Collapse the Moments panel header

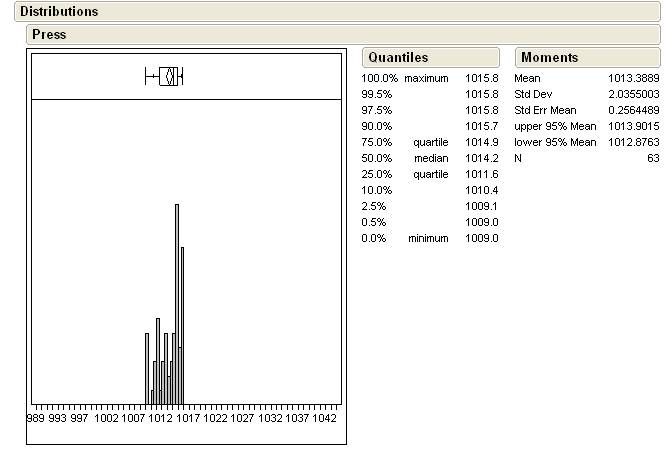[x=549, y=58]
